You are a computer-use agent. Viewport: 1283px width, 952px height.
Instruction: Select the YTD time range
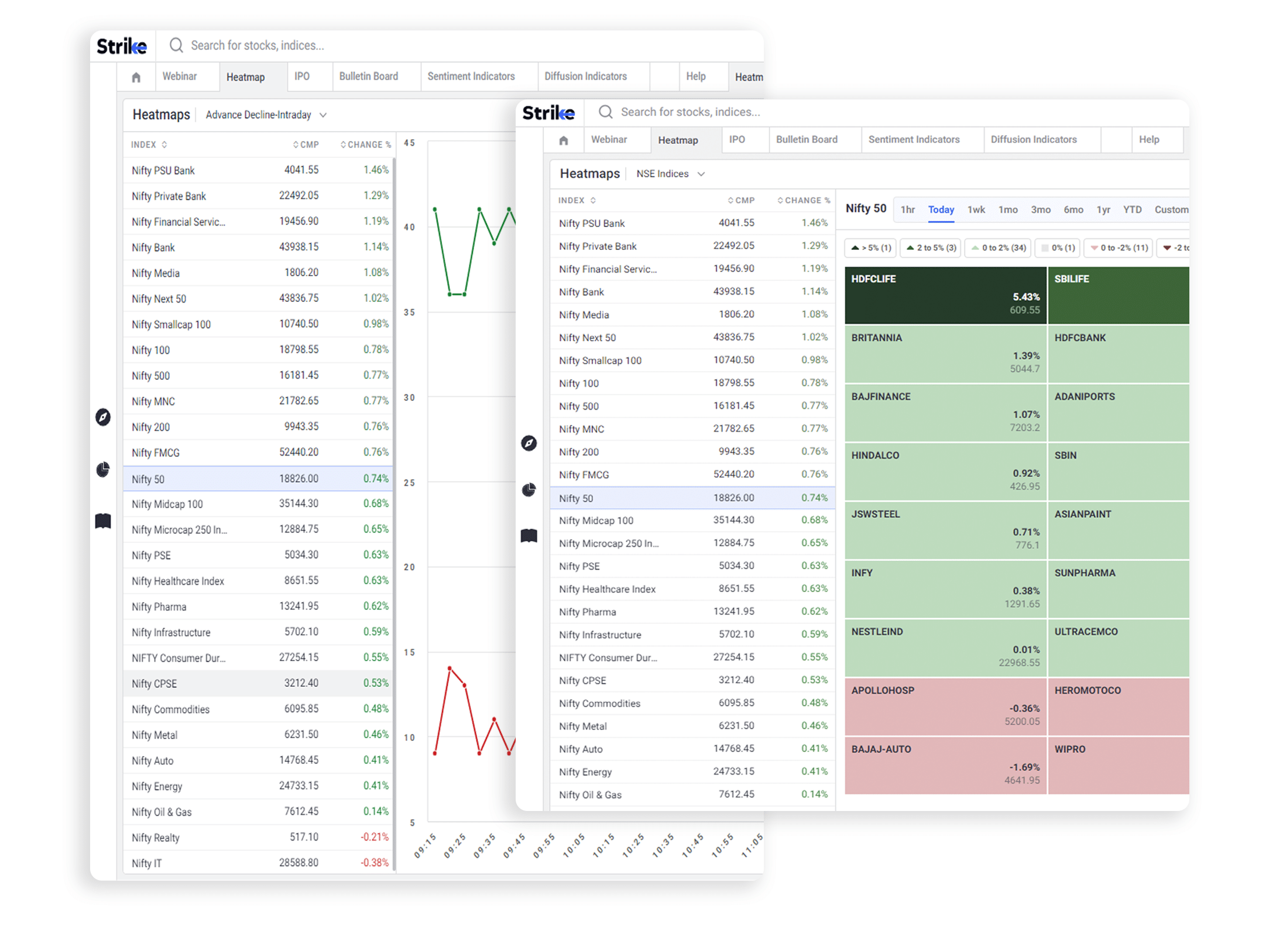coord(1132,209)
